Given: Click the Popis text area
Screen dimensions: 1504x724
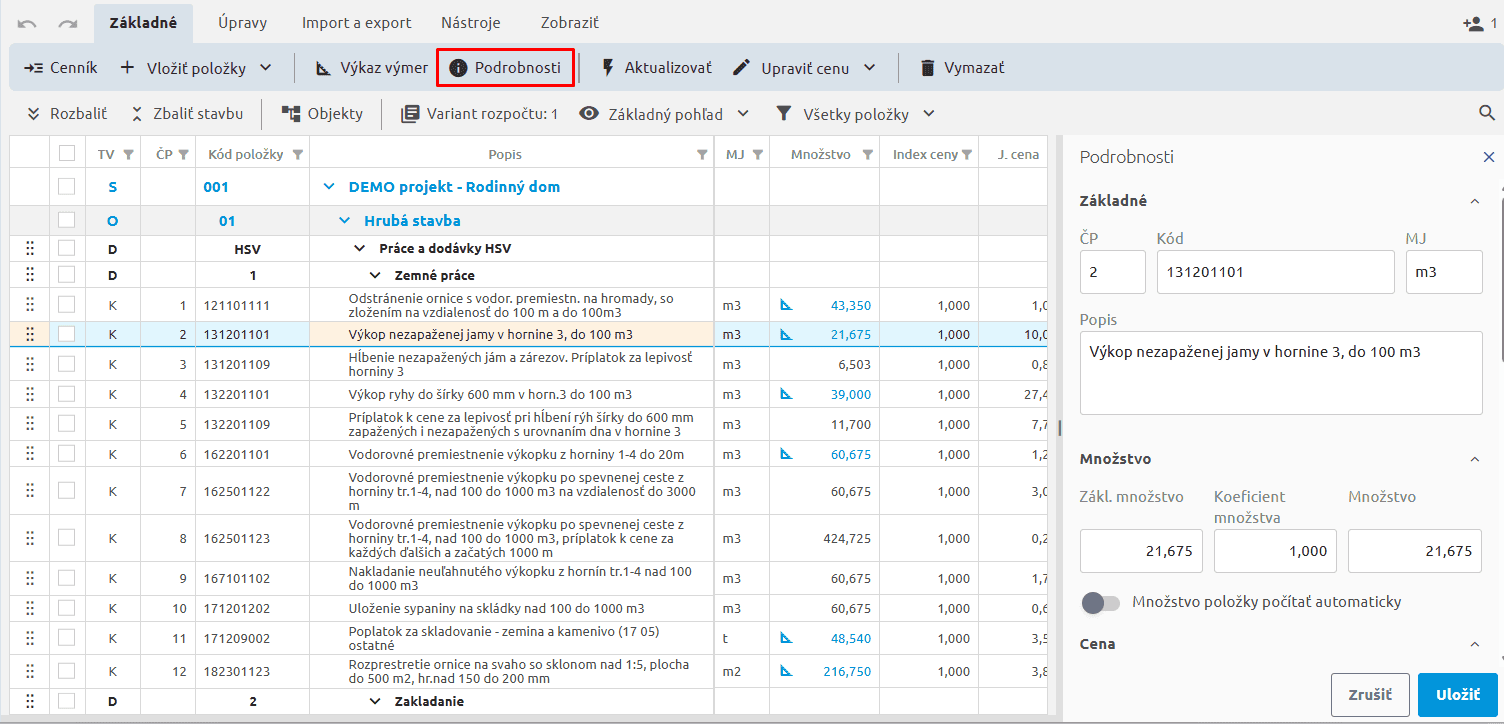Looking at the screenshot, I should [x=1281, y=373].
